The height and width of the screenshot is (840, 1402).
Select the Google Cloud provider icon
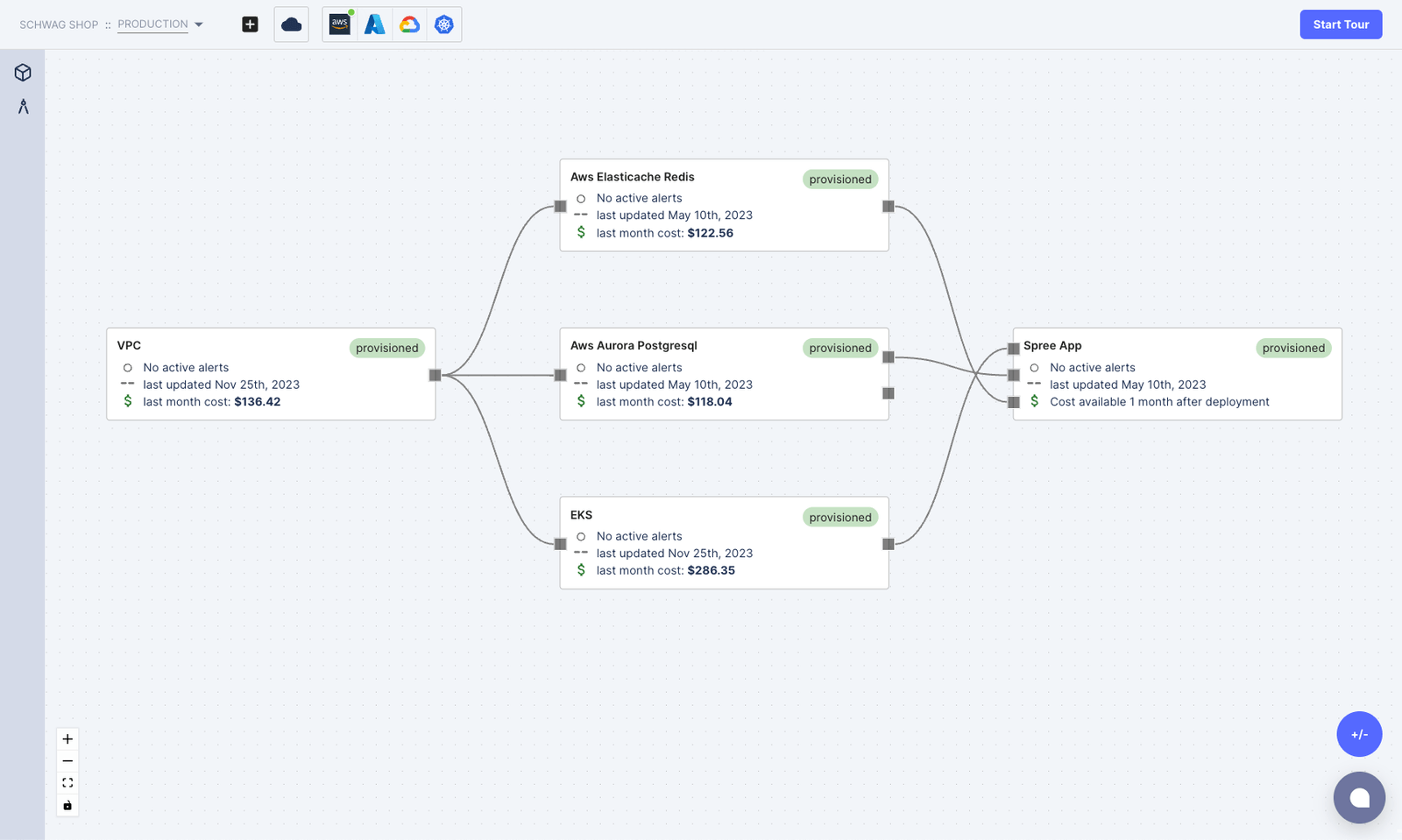(x=409, y=25)
